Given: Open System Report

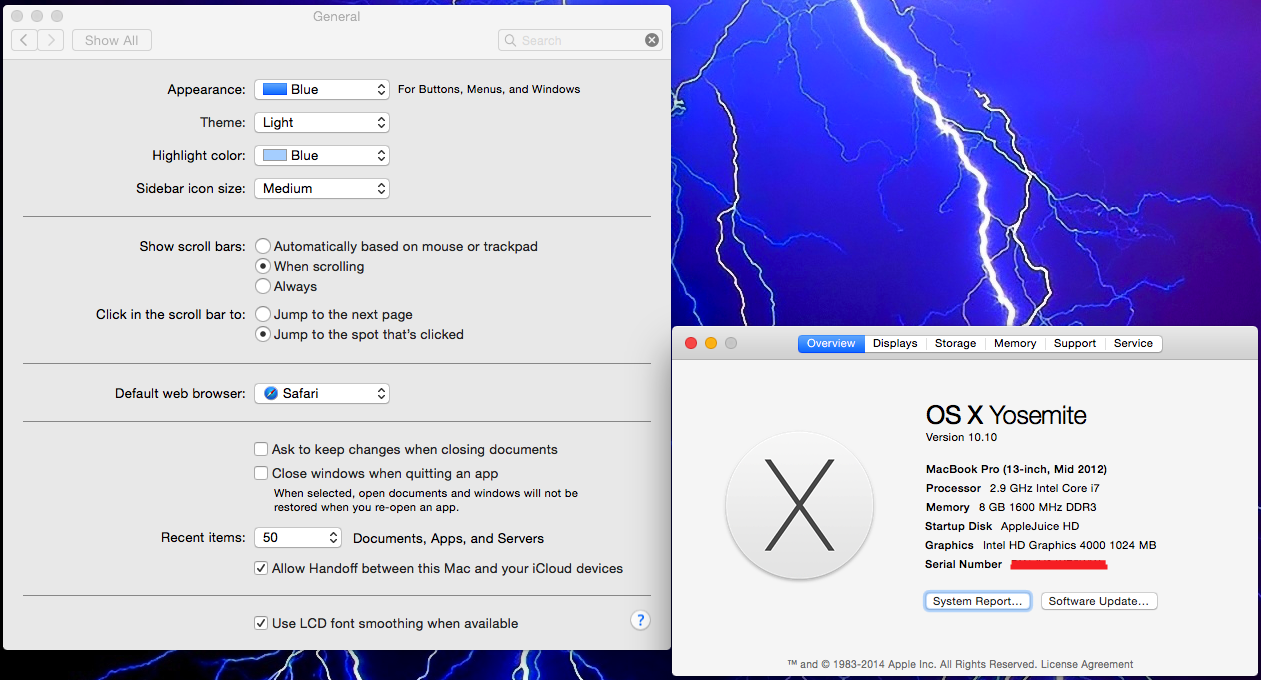Looking at the screenshot, I should click(x=978, y=601).
